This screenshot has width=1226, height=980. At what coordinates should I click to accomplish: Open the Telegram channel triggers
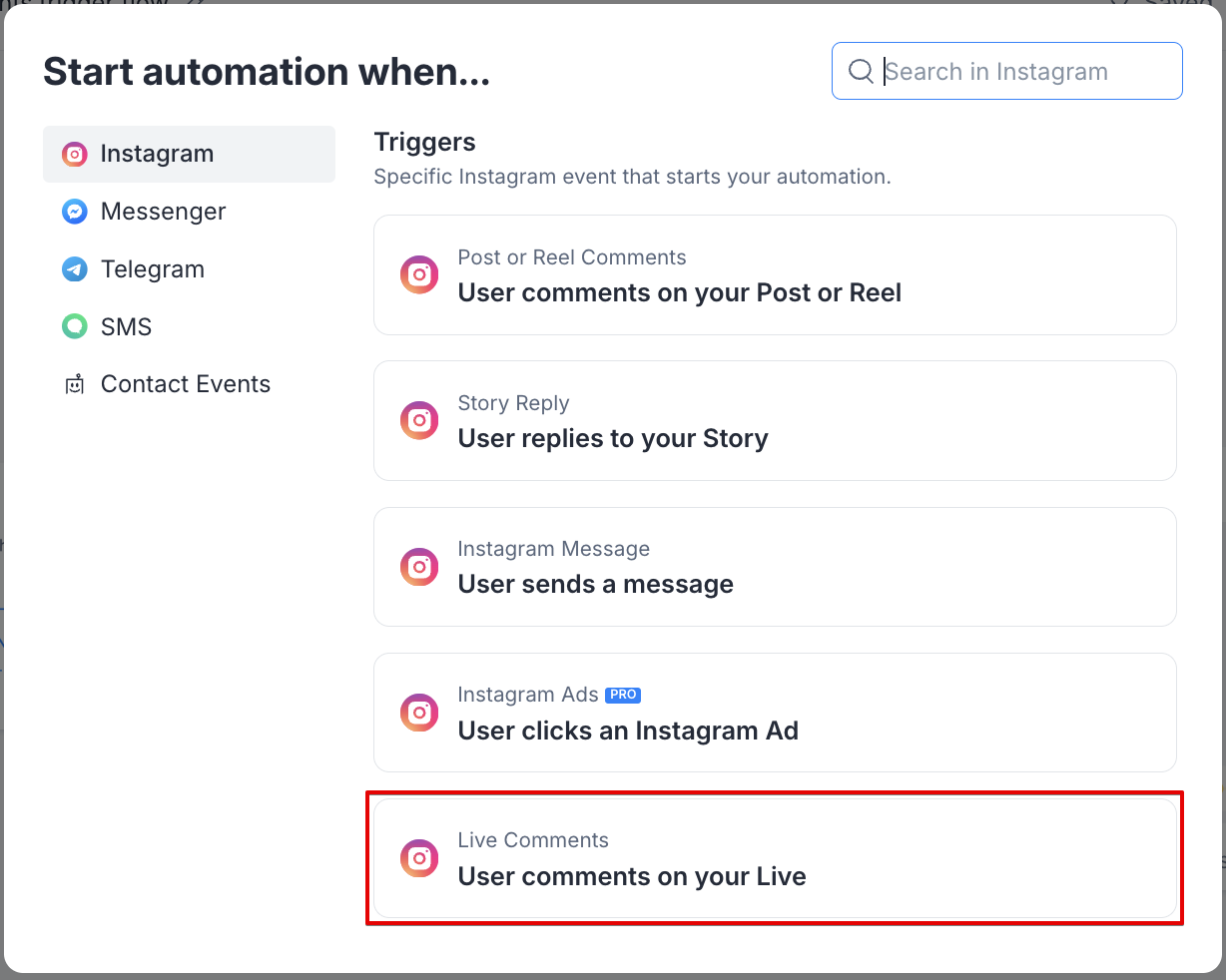tap(153, 269)
